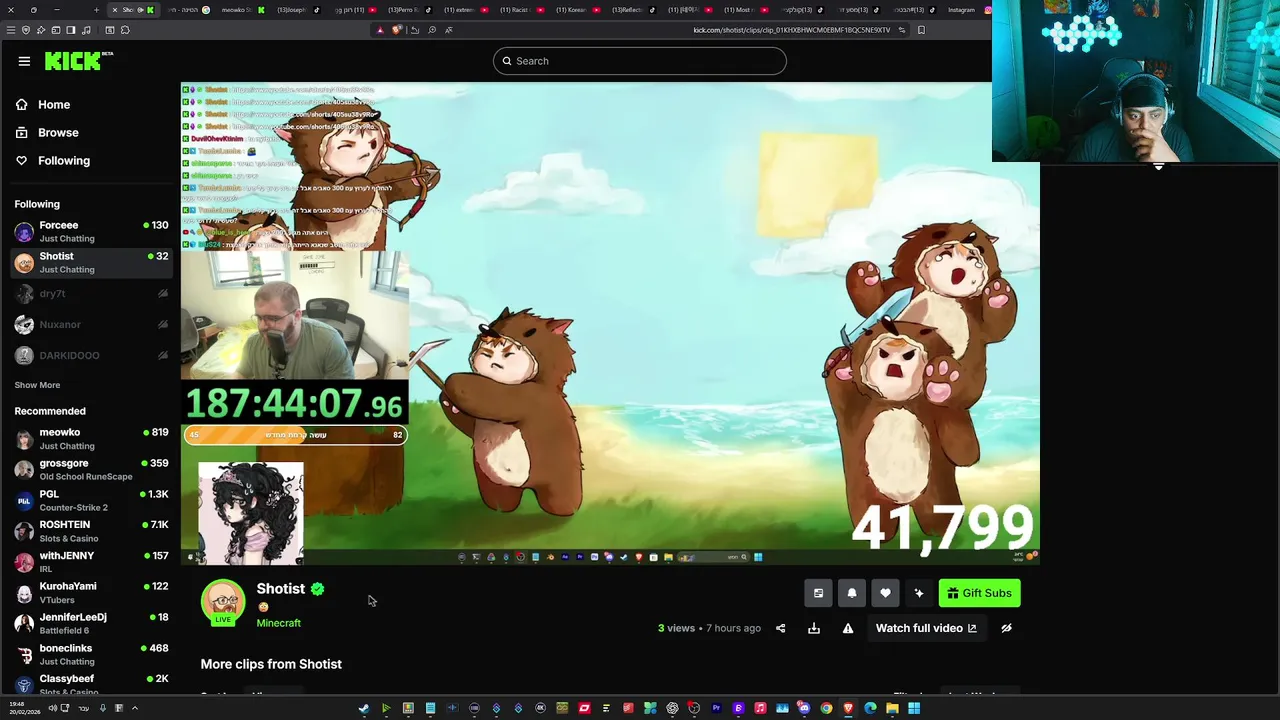The image size is (1280, 720).
Task: Open Microsoft Edge from taskbar
Action: pyautogui.click(x=871, y=708)
